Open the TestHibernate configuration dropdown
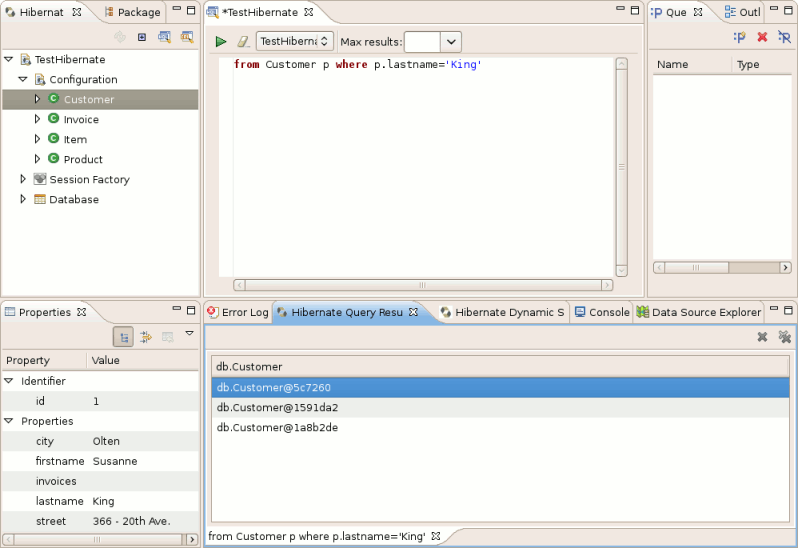Image resolution: width=798 pixels, height=548 pixels. [x=295, y=42]
